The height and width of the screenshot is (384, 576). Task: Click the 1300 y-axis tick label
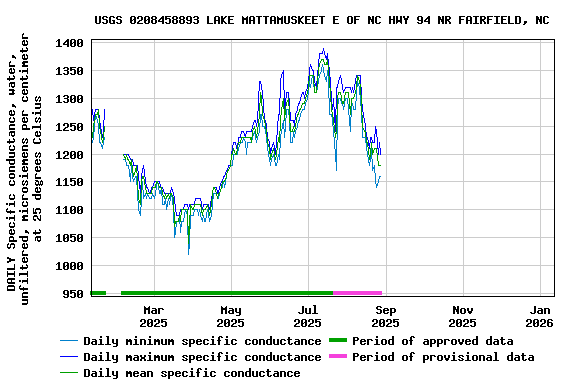pos(69,99)
